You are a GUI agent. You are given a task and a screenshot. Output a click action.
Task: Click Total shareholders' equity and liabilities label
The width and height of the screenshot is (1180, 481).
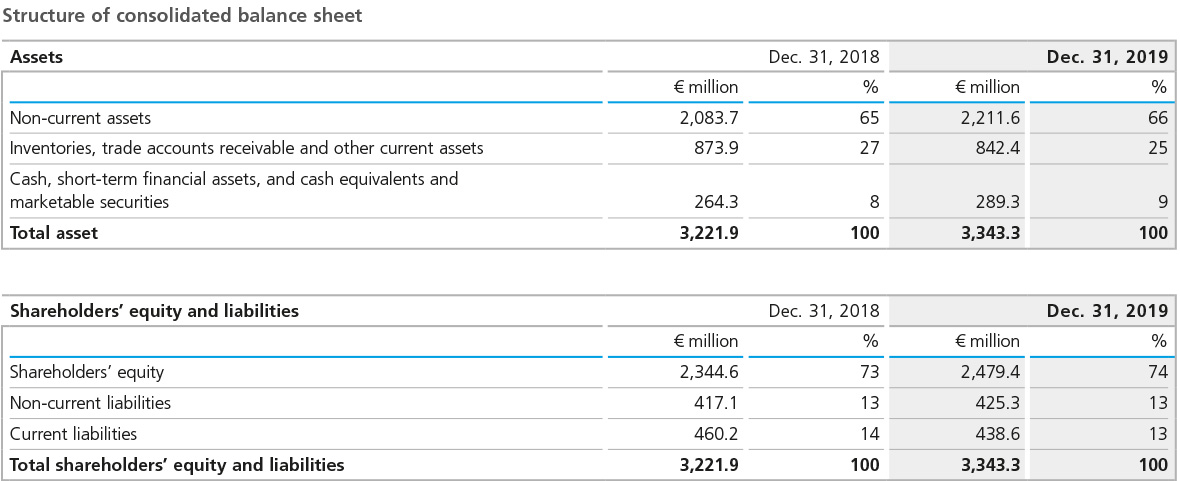tap(177, 464)
